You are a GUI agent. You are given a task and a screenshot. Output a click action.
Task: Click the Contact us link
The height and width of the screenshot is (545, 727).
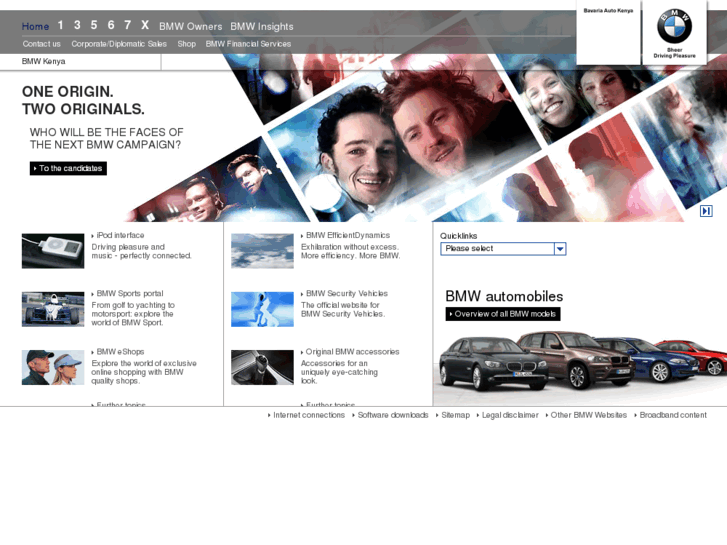coord(42,44)
